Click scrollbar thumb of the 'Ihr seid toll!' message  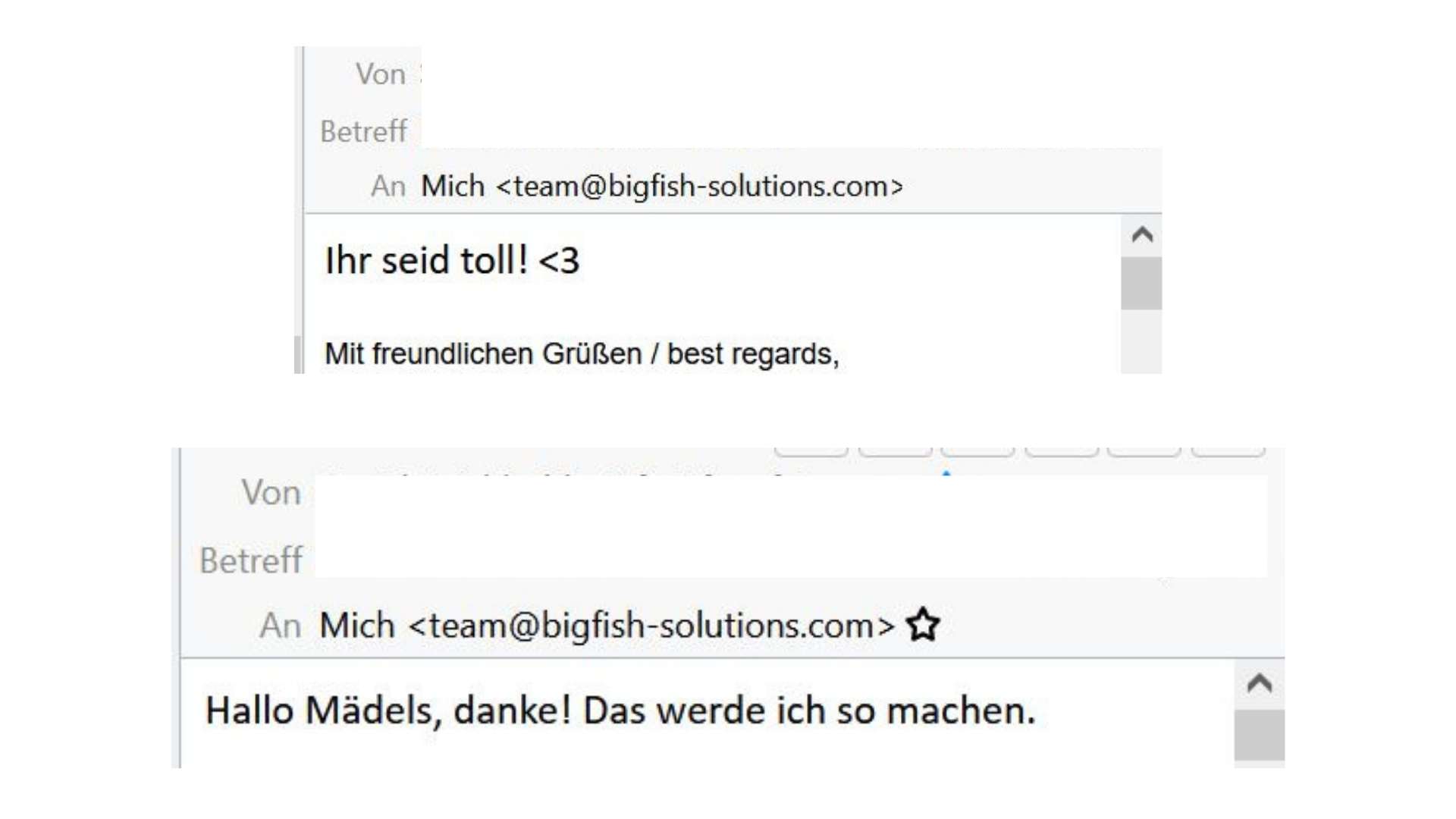tap(1142, 283)
